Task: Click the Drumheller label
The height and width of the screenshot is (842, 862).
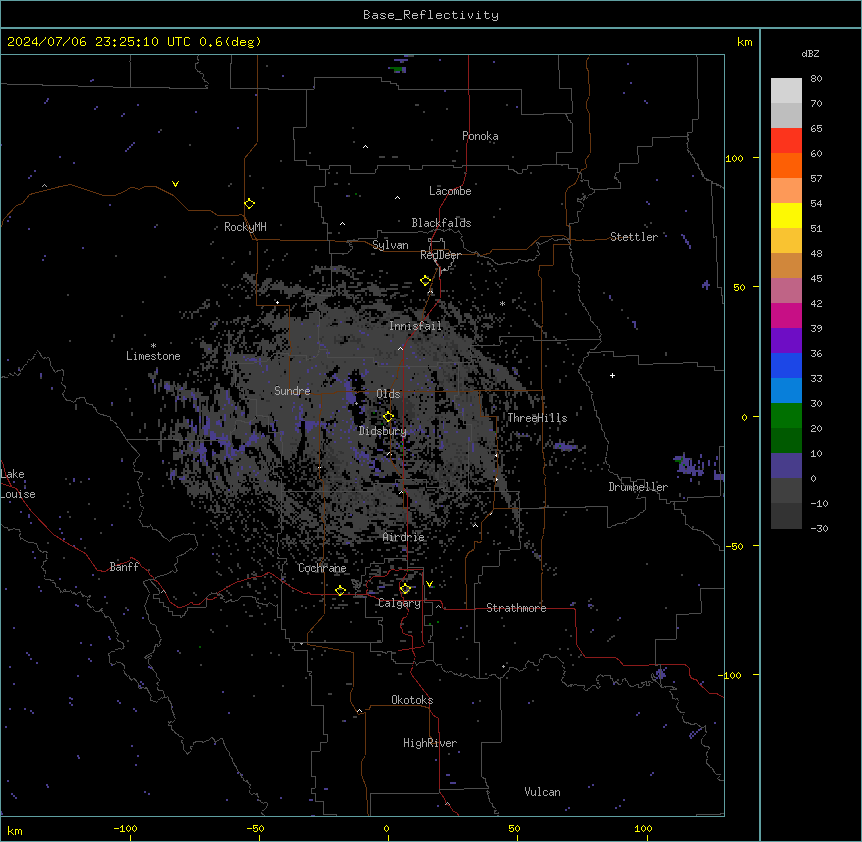Action: pyautogui.click(x=638, y=487)
